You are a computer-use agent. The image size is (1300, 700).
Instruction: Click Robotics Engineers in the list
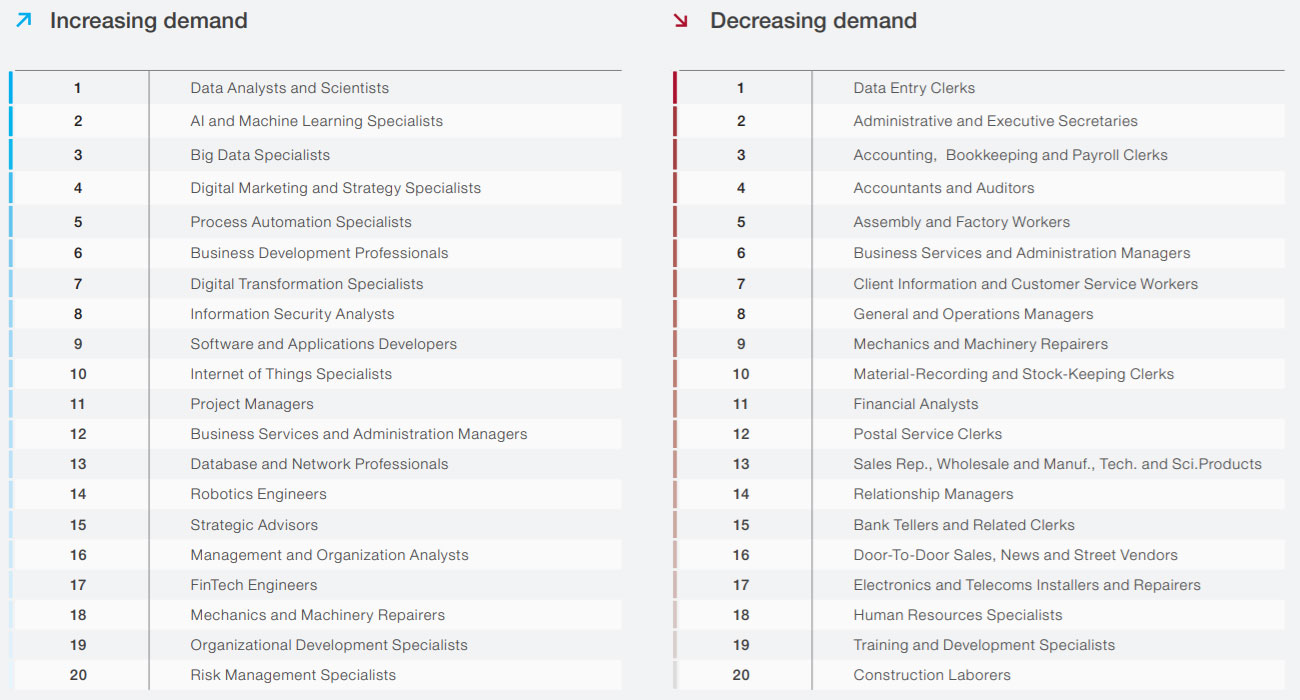pyautogui.click(x=258, y=494)
